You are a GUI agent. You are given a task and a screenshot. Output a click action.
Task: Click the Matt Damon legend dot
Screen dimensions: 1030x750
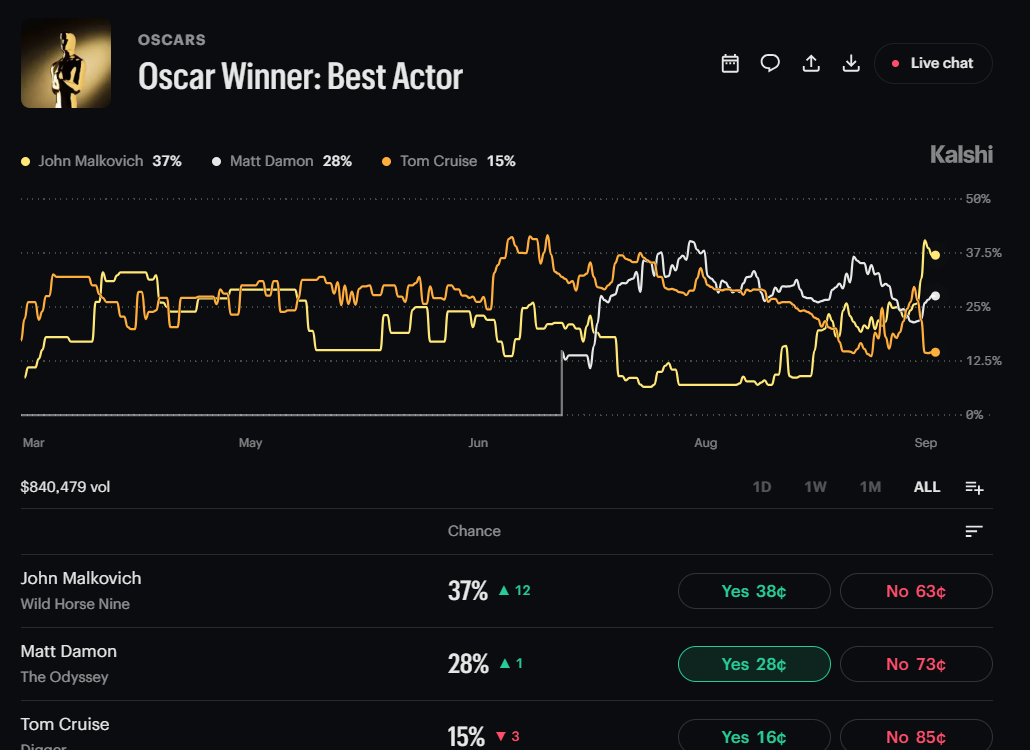[216, 162]
